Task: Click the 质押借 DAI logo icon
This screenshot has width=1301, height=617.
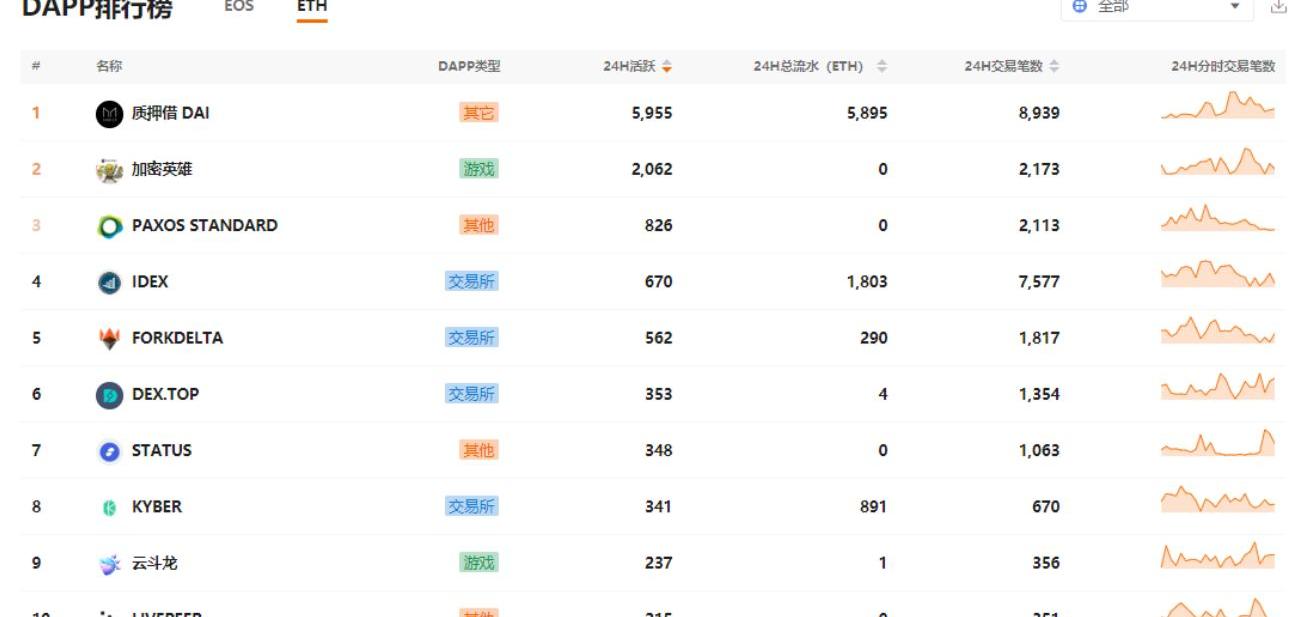Action: [x=109, y=114]
